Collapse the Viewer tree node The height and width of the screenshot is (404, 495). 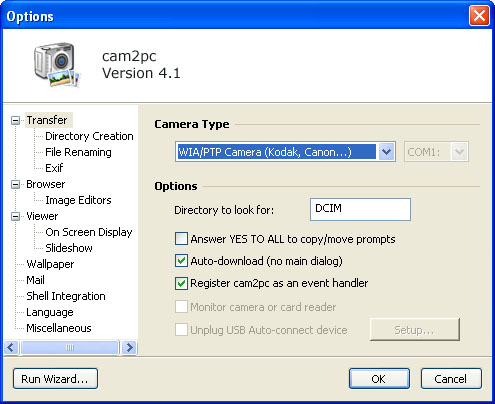click(x=15, y=216)
